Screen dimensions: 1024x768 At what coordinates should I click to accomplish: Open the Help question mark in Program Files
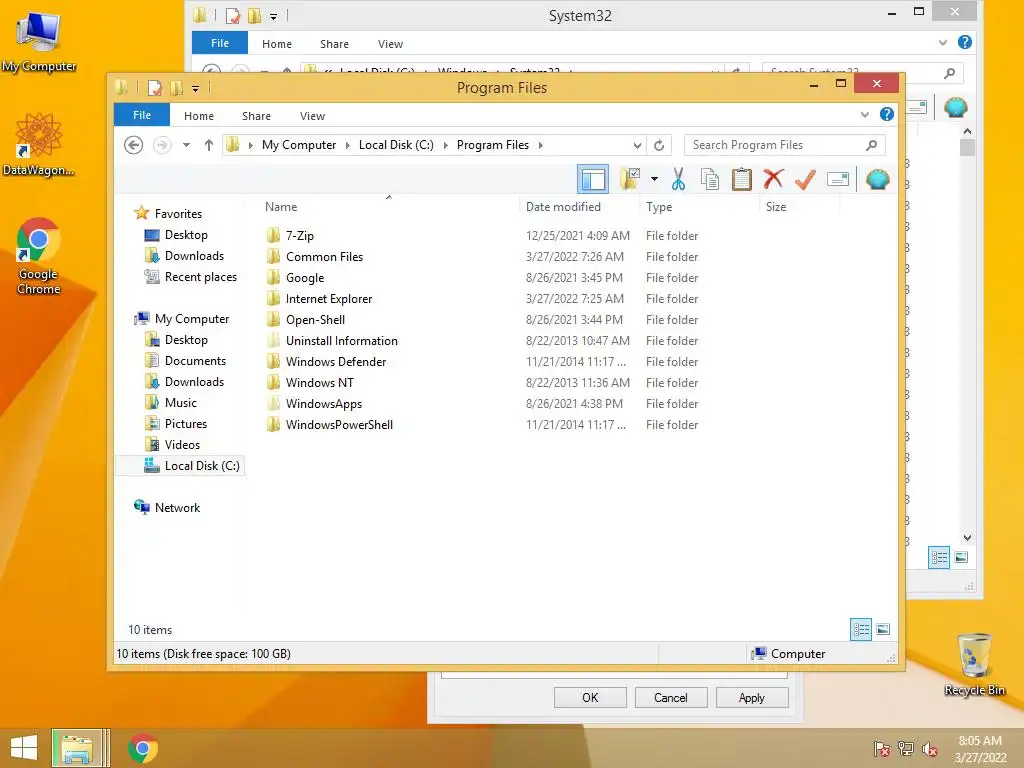pos(886,114)
